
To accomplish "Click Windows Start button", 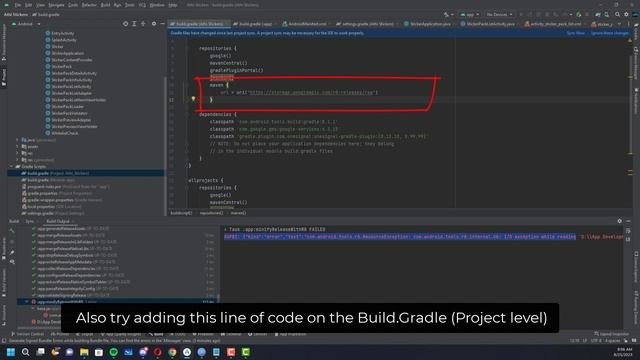I will pyautogui.click(x=11, y=352).
